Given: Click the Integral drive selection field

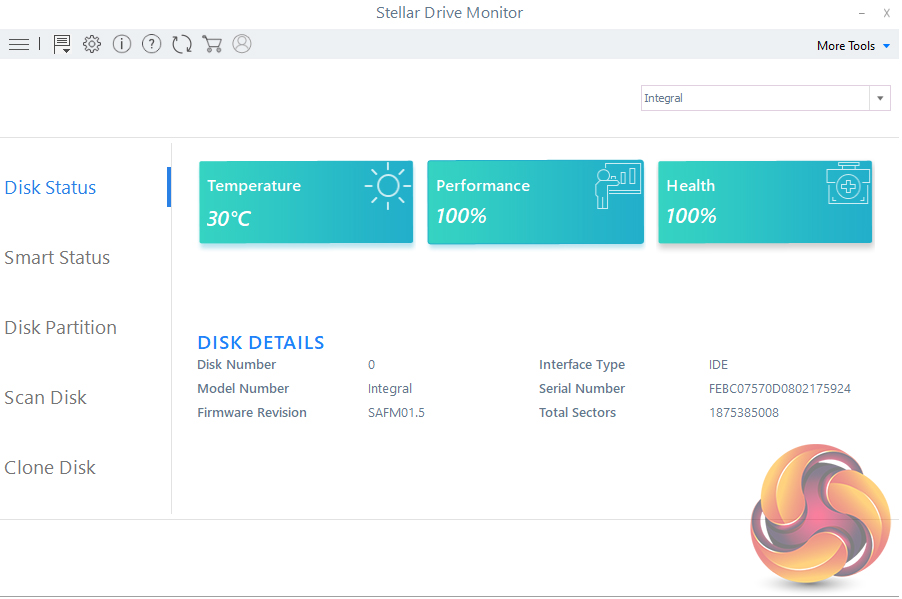Looking at the screenshot, I should click(755, 98).
